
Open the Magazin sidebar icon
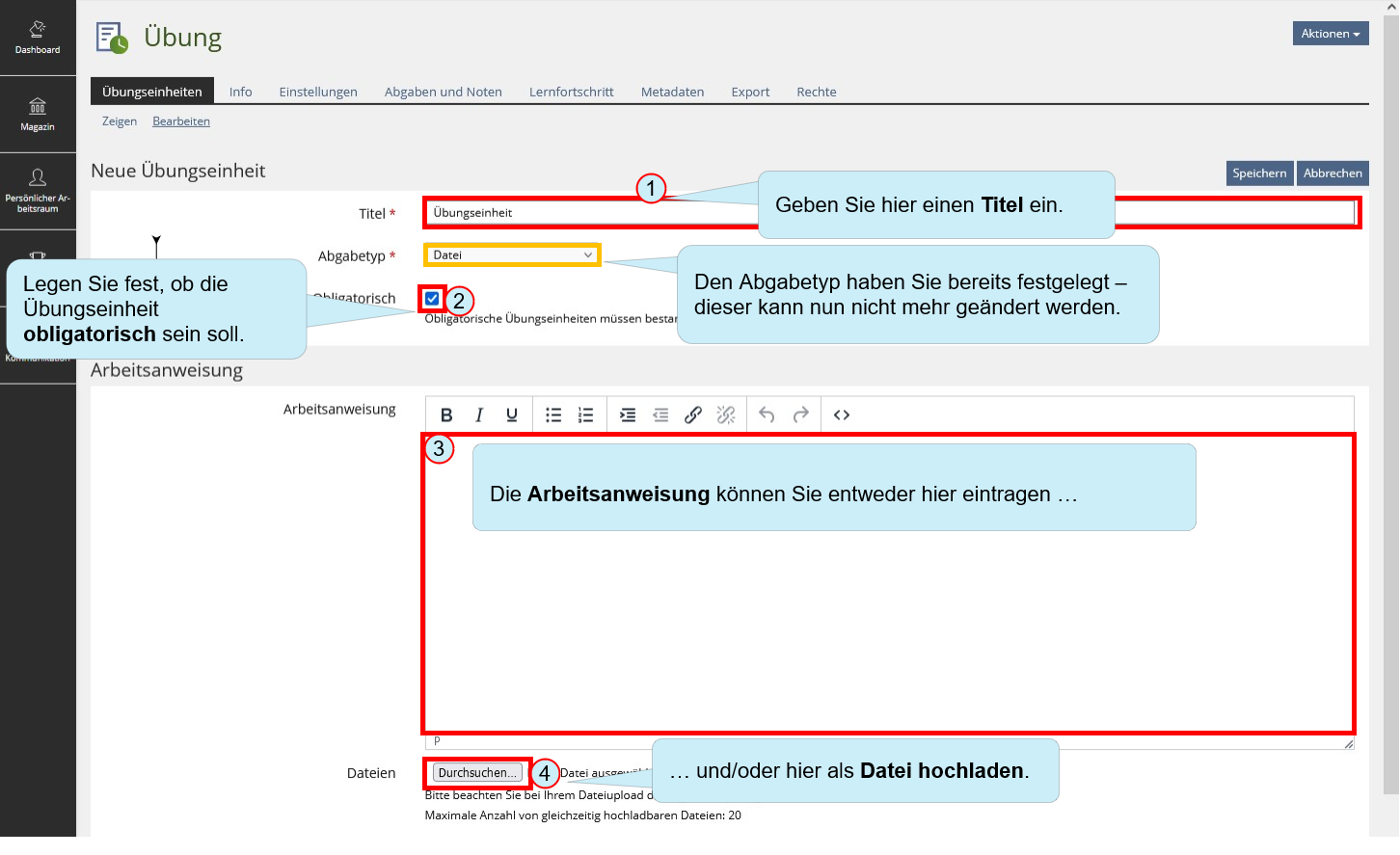[x=38, y=115]
